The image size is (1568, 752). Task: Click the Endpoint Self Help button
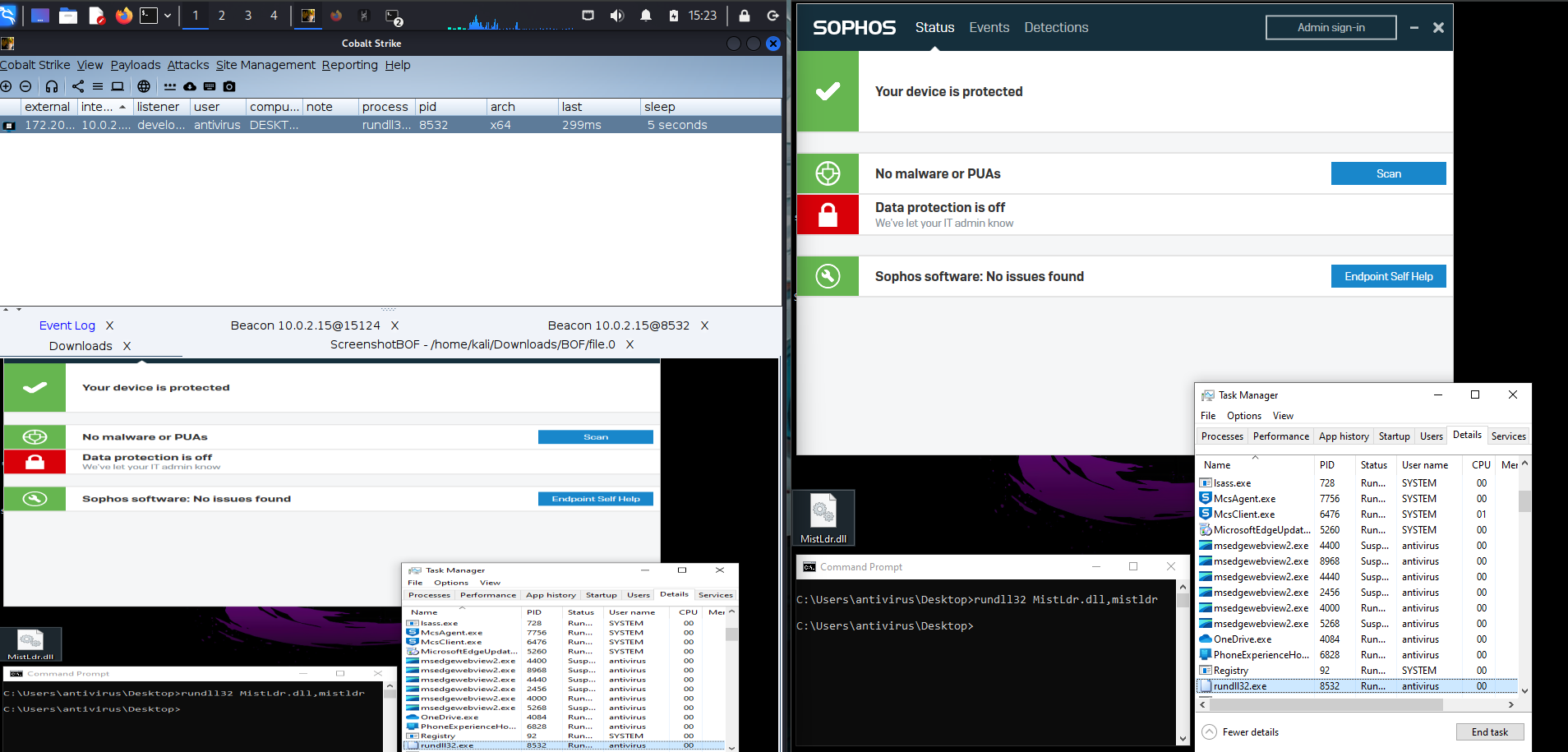click(x=1388, y=276)
